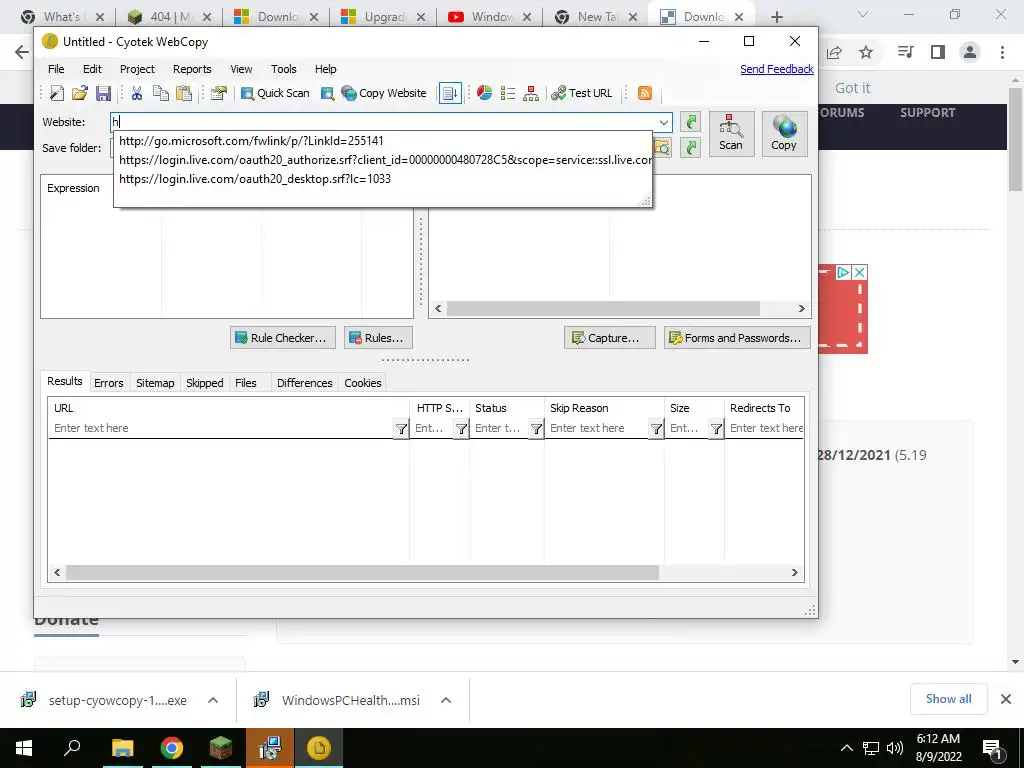
Task: Select the oauth20_authorize.srf suggestion
Action: [385, 160]
